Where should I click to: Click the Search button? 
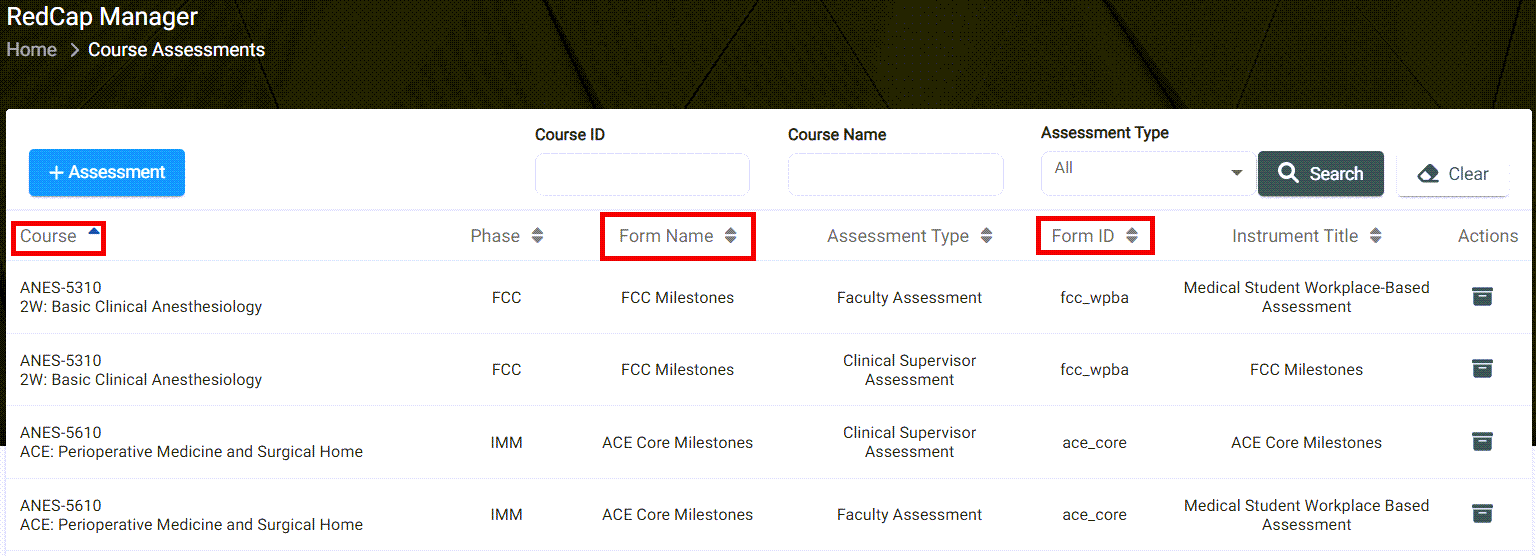pos(1320,174)
